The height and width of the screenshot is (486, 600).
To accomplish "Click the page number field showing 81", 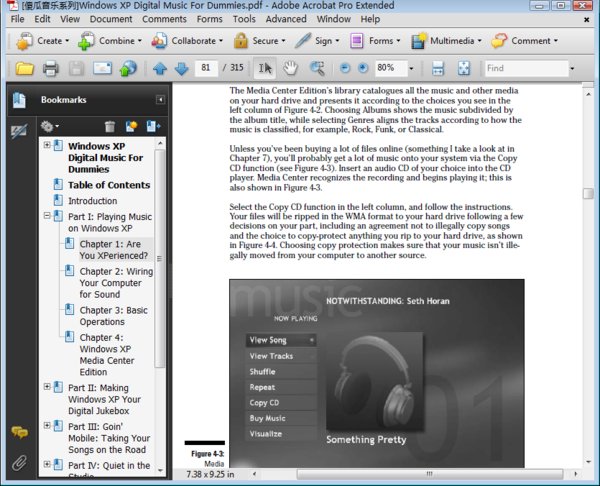I will (x=206, y=68).
